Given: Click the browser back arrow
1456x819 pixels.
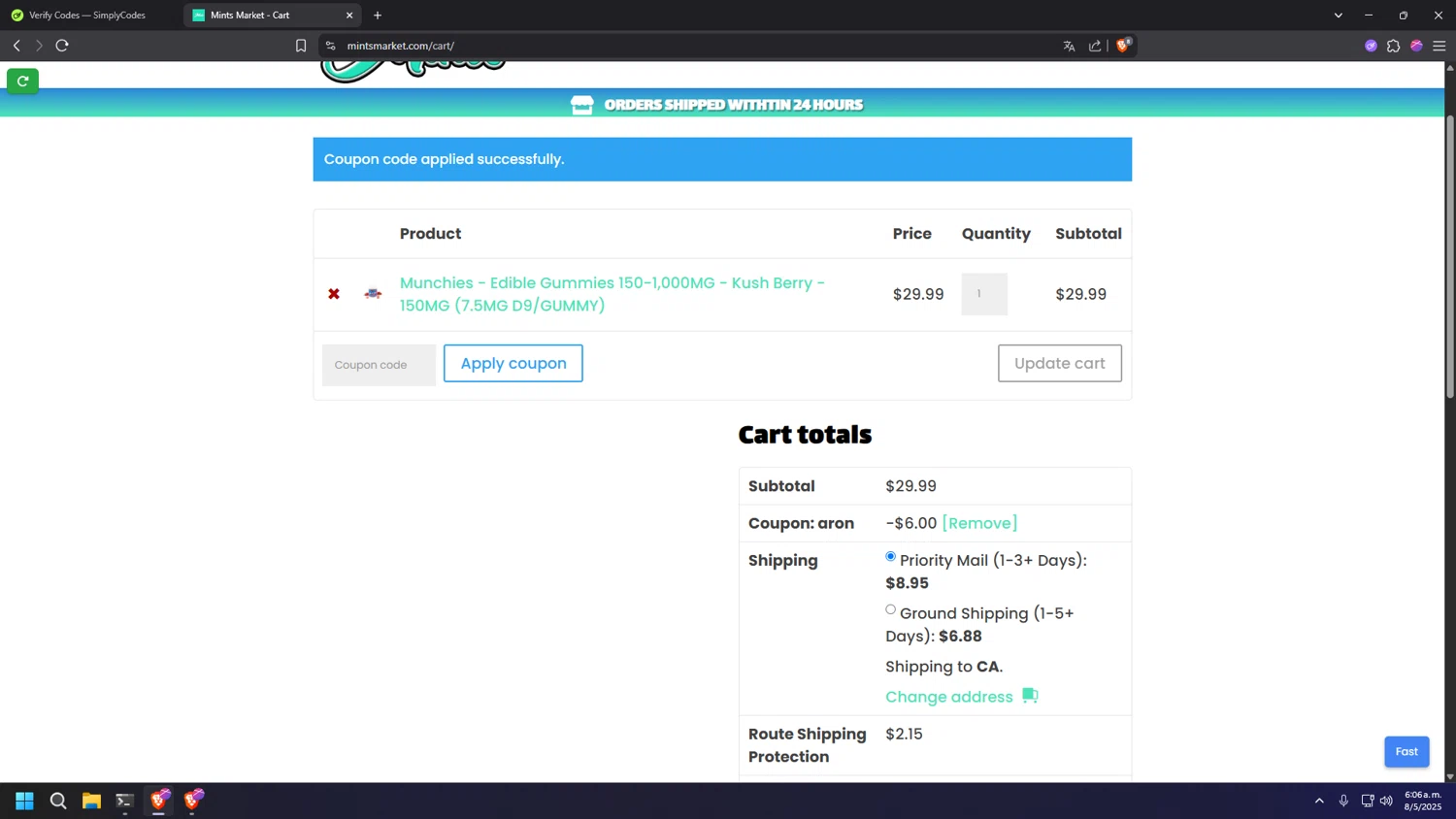Looking at the screenshot, I should tap(17, 46).
